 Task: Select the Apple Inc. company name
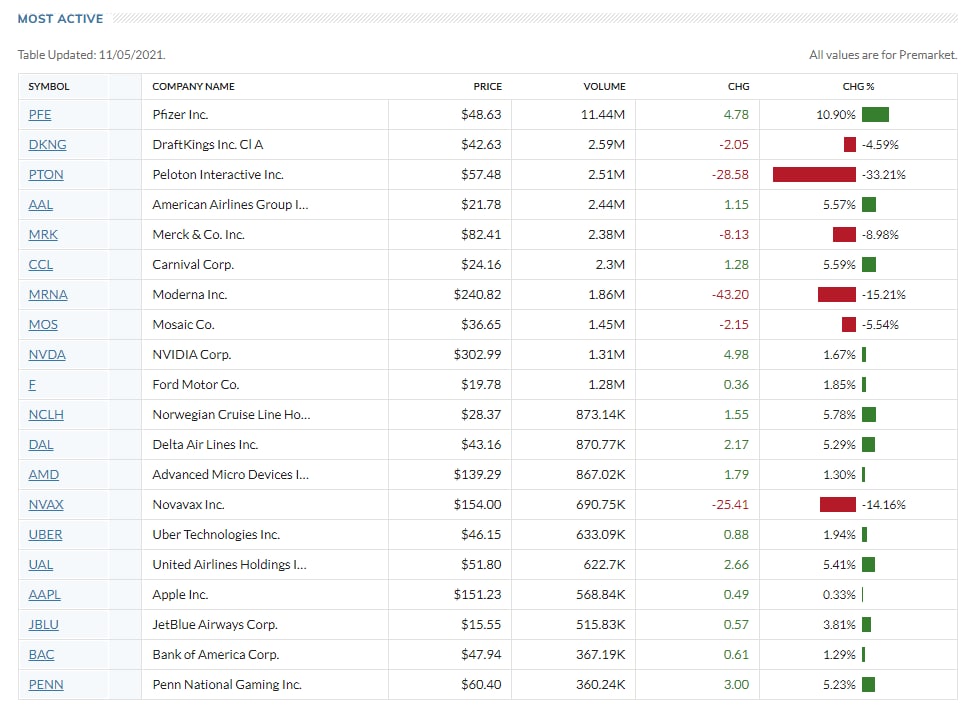[180, 594]
